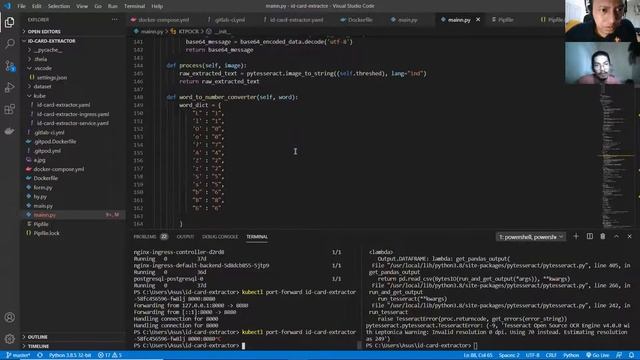The image size is (640, 360).
Task: Maximize panel size with caret icon
Action: tap(616, 236)
